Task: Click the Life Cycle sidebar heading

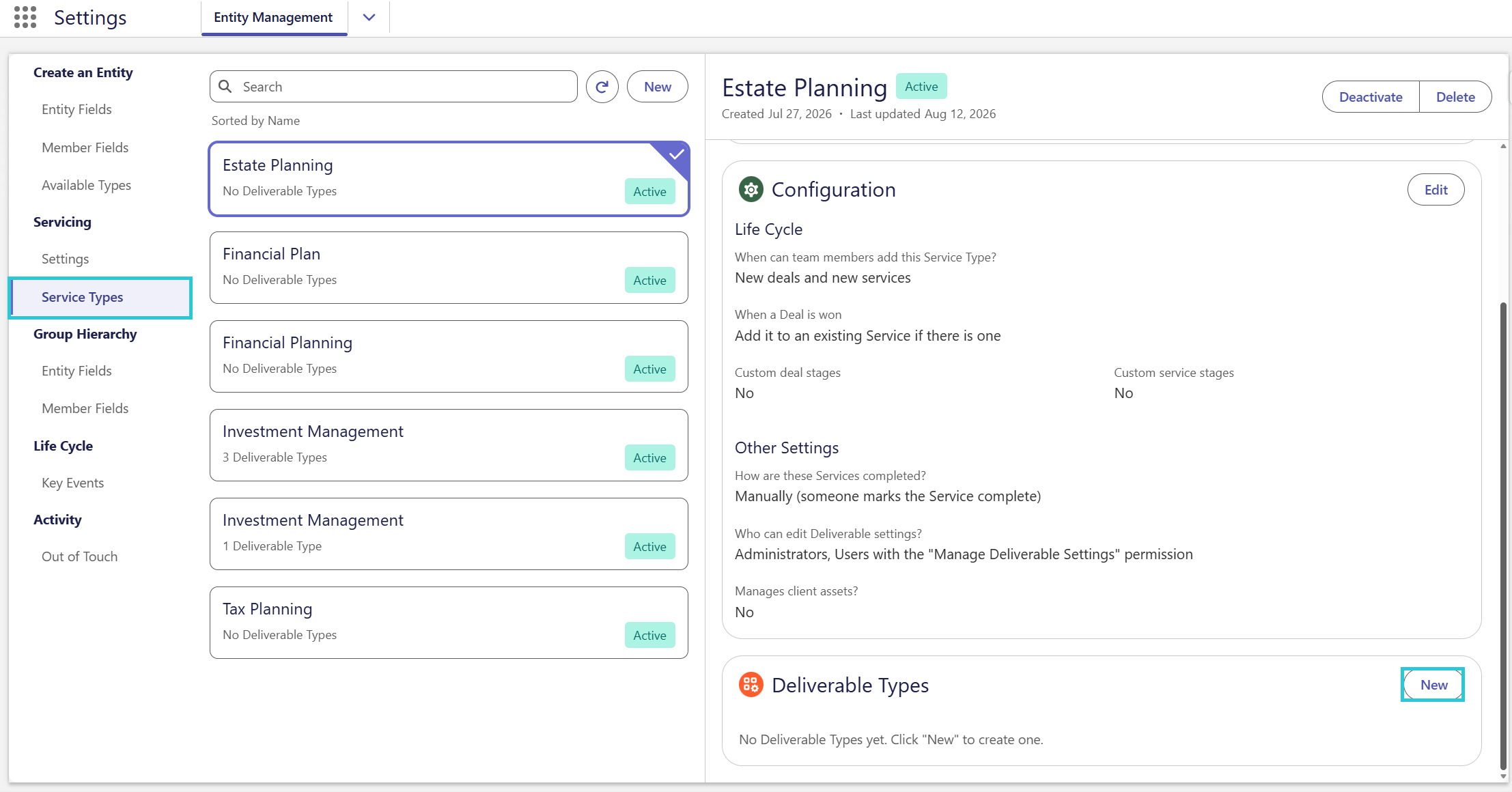Action: pyautogui.click(x=63, y=446)
